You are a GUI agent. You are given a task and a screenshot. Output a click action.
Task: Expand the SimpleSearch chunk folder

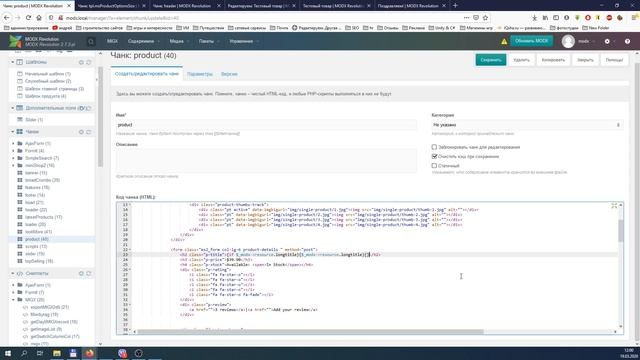coord(13,158)
